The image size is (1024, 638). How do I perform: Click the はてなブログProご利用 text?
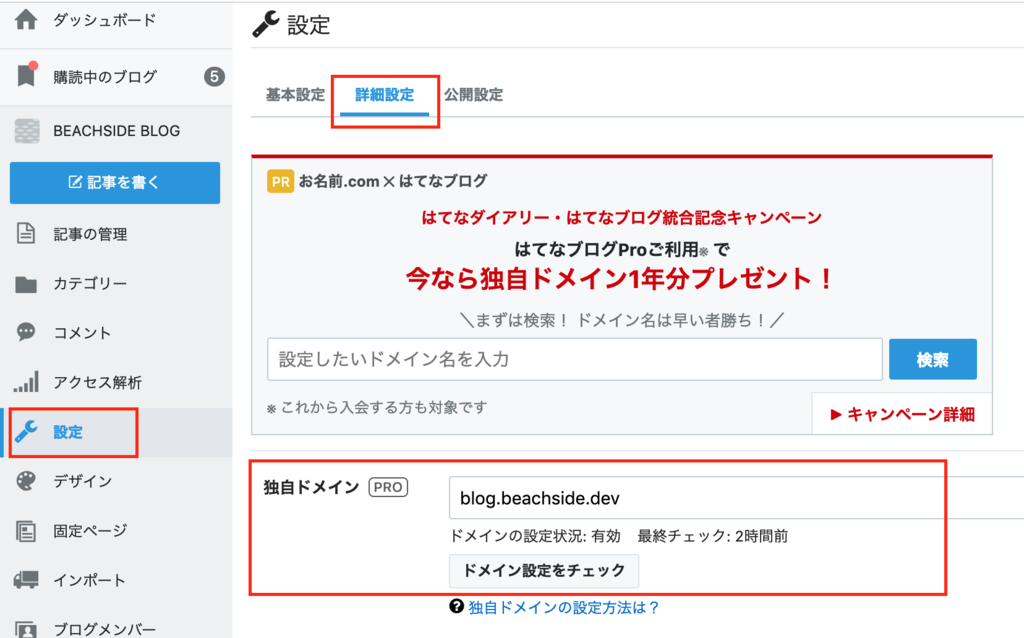point(606,249)
